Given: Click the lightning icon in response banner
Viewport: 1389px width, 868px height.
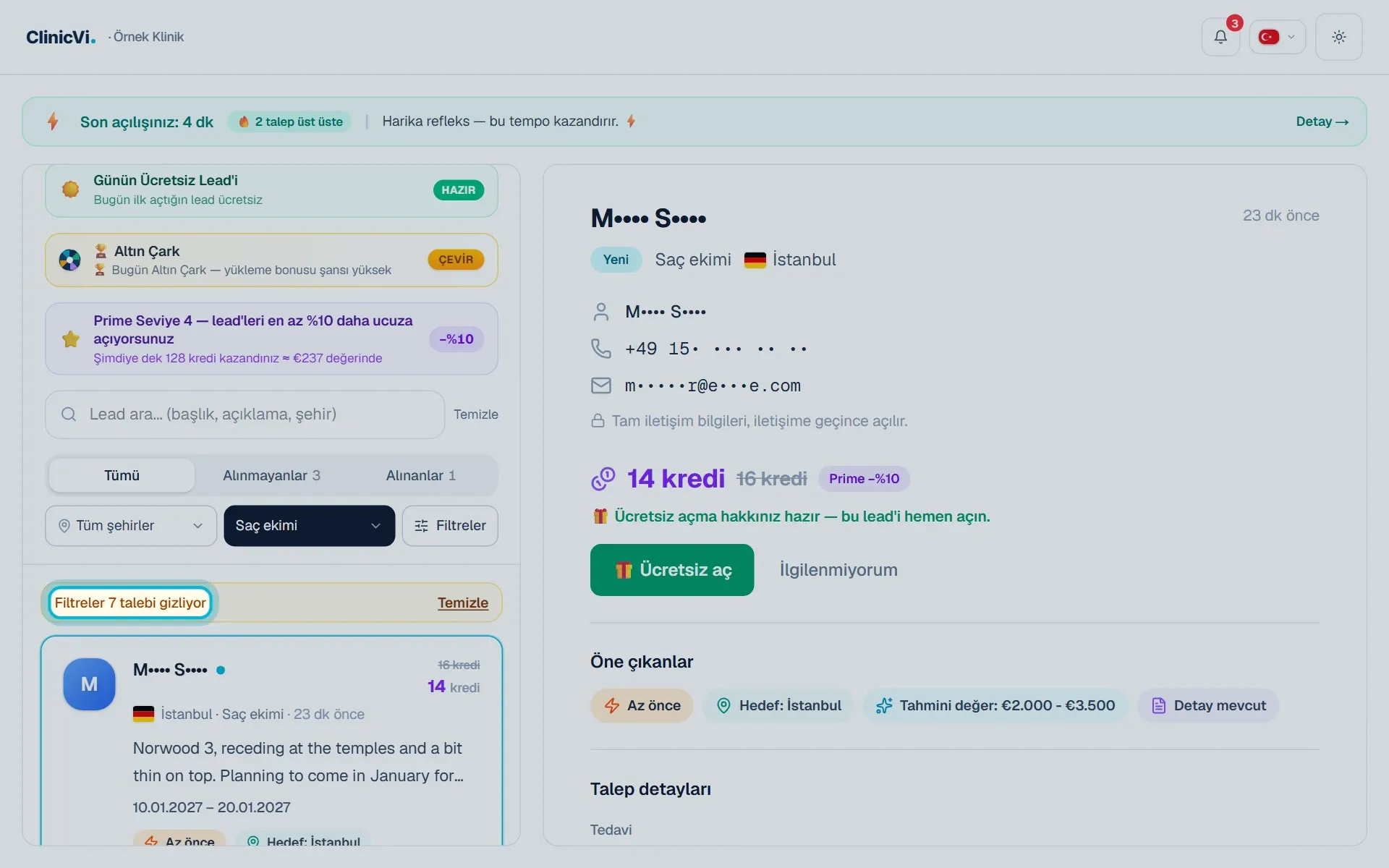Looking at the screenshot, I should (x=53, y=122).
